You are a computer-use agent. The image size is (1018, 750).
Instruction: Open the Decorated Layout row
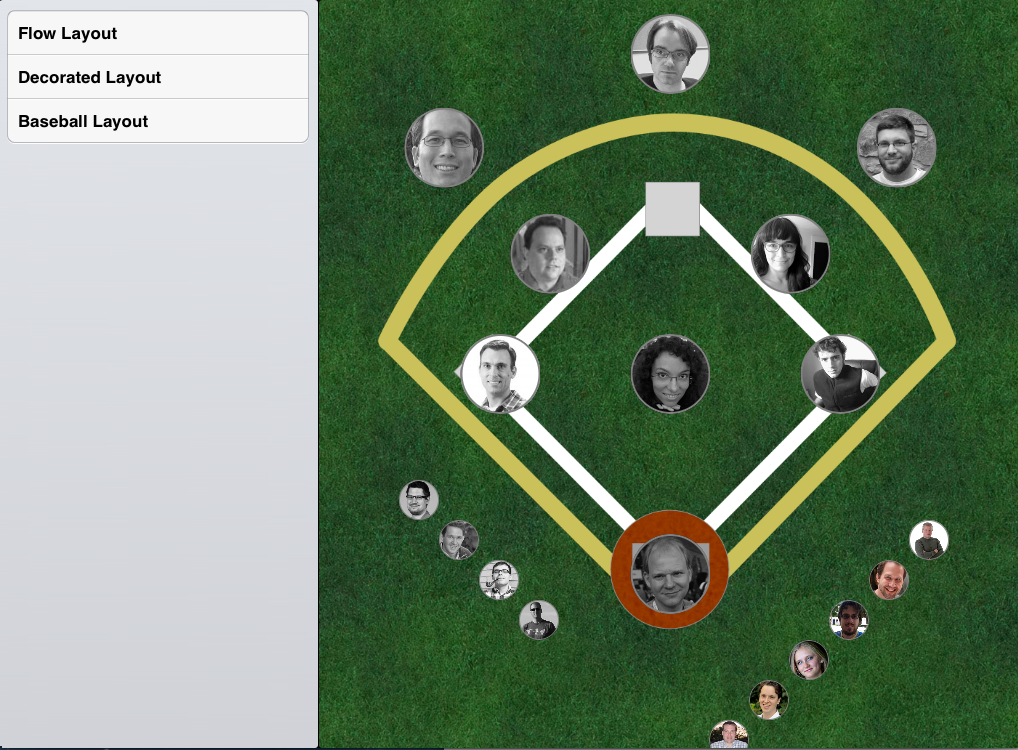(x=158, y=77)
